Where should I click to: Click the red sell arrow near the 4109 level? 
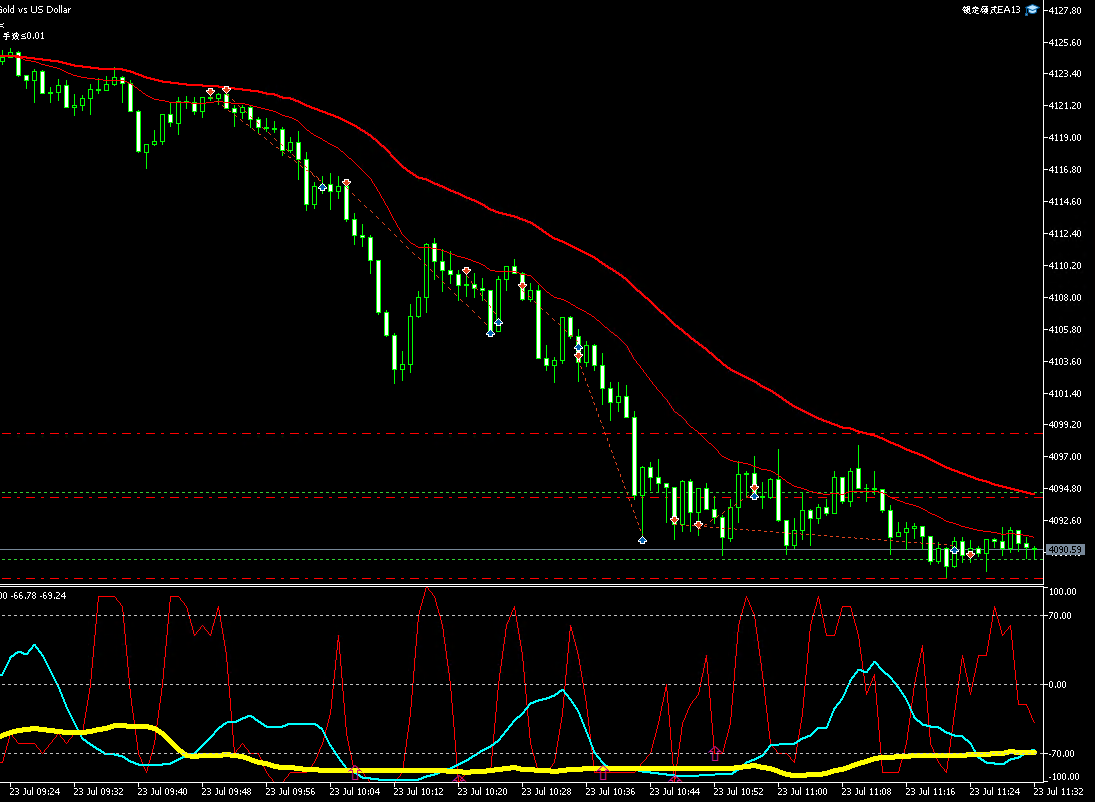tap(522, 286)
